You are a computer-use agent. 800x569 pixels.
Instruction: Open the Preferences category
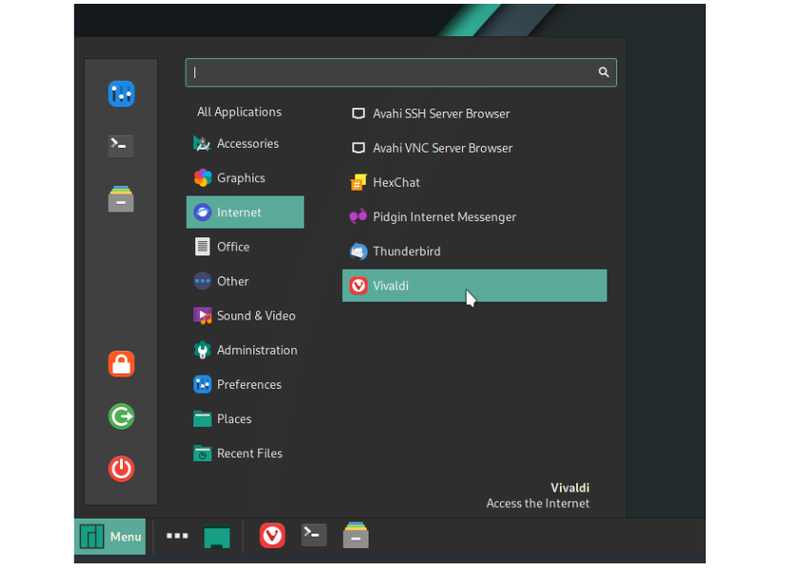(245, 384)
